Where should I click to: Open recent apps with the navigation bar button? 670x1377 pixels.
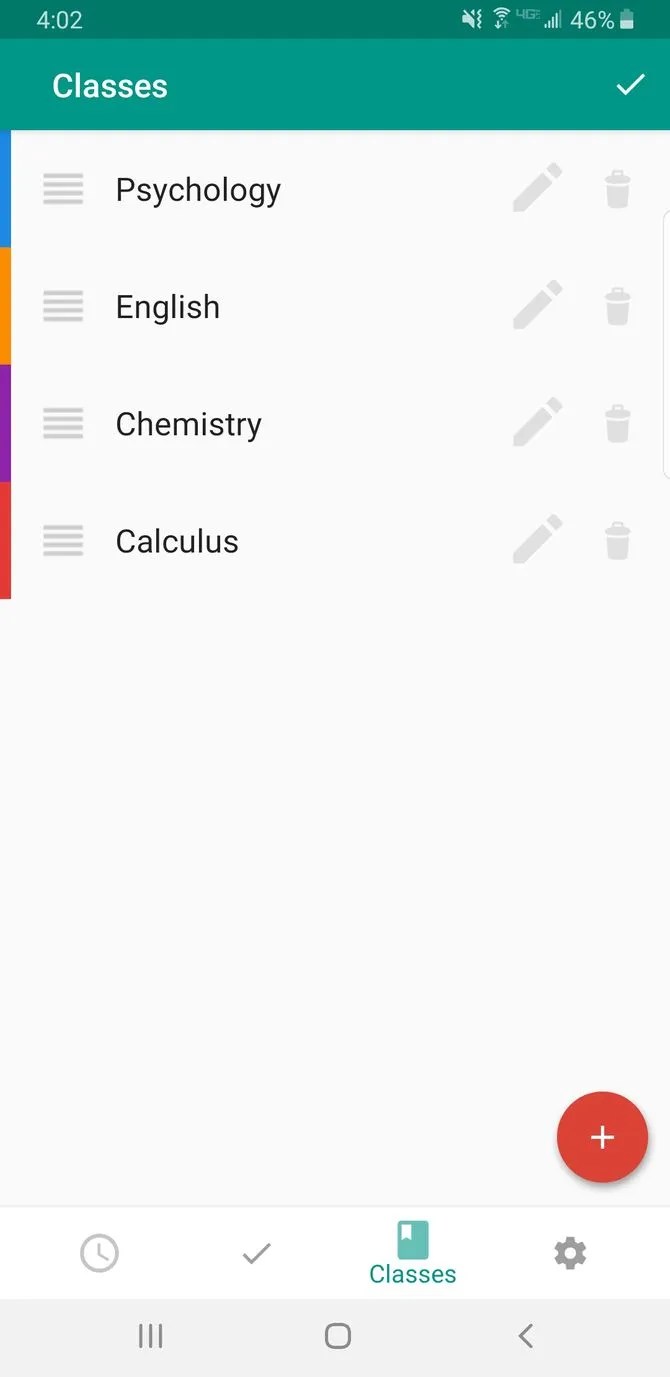(150, 1335)
